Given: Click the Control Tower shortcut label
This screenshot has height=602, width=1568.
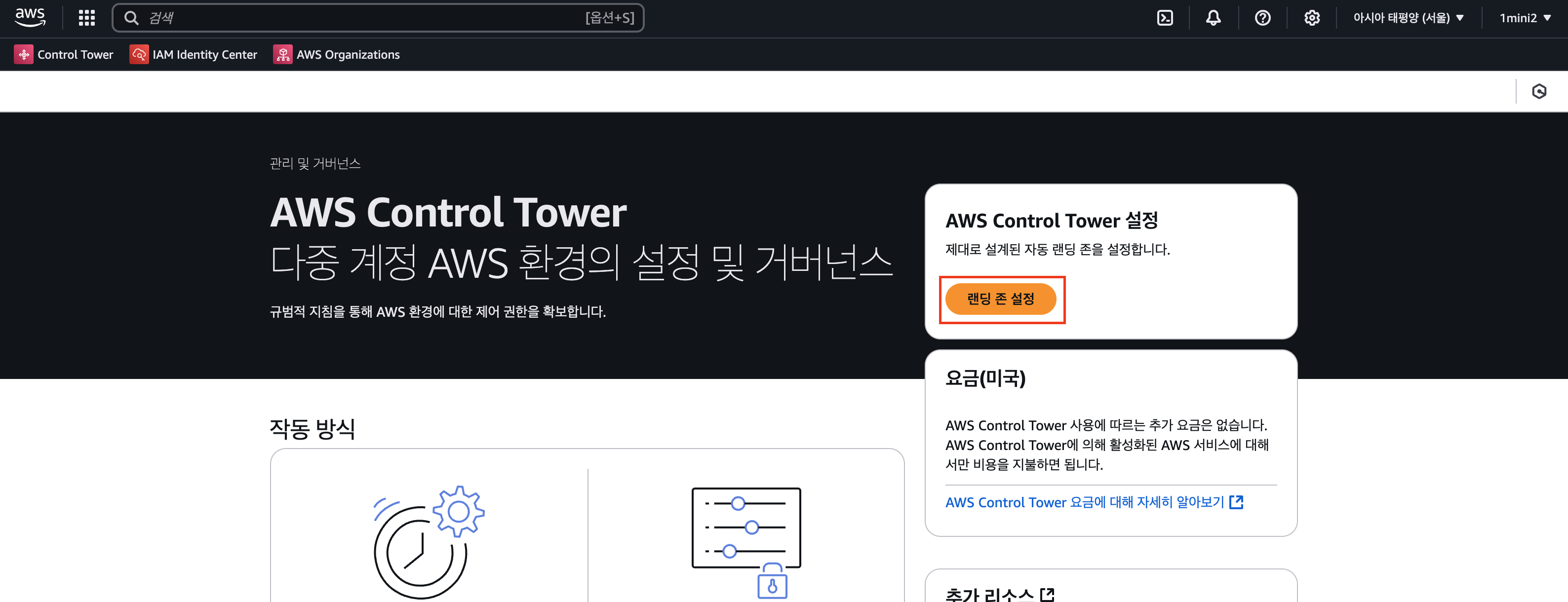Looking at the screenshot, I should click(76, 55).
